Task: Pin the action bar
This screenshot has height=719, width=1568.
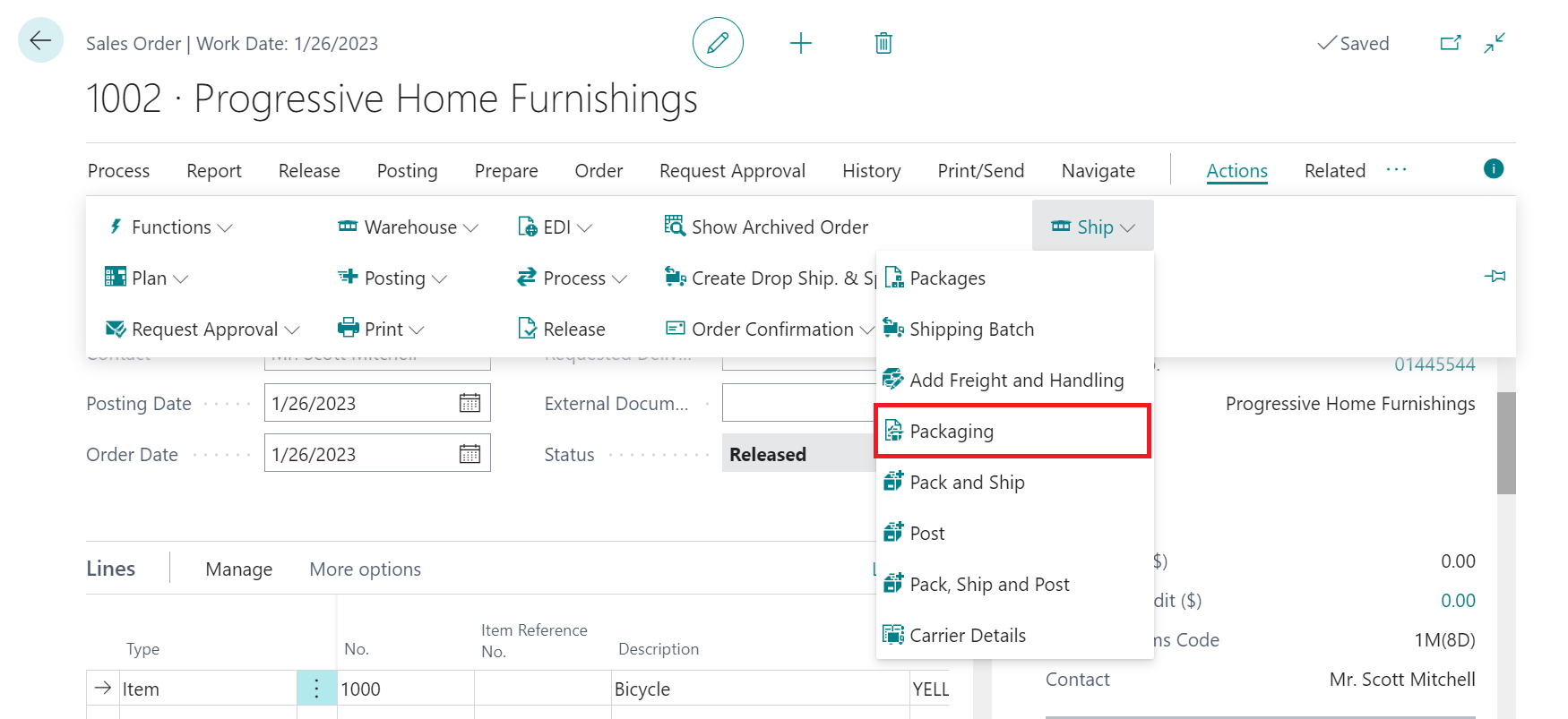Action: (x=1495, y=276)
